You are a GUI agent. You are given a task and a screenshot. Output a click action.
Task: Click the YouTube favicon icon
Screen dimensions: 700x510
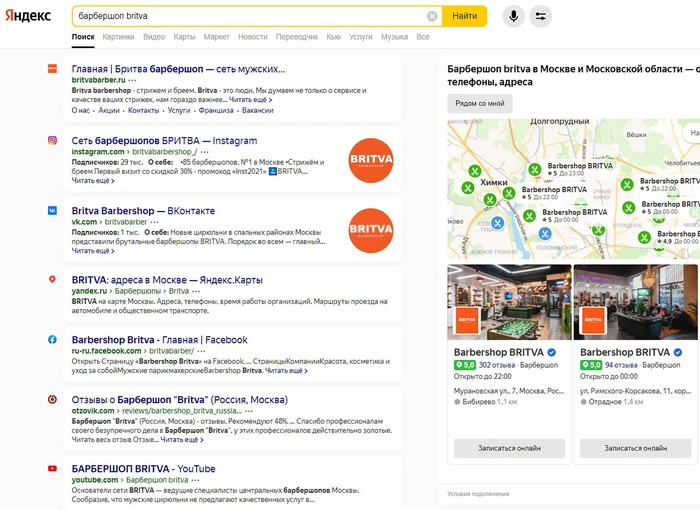click(52, 468)
